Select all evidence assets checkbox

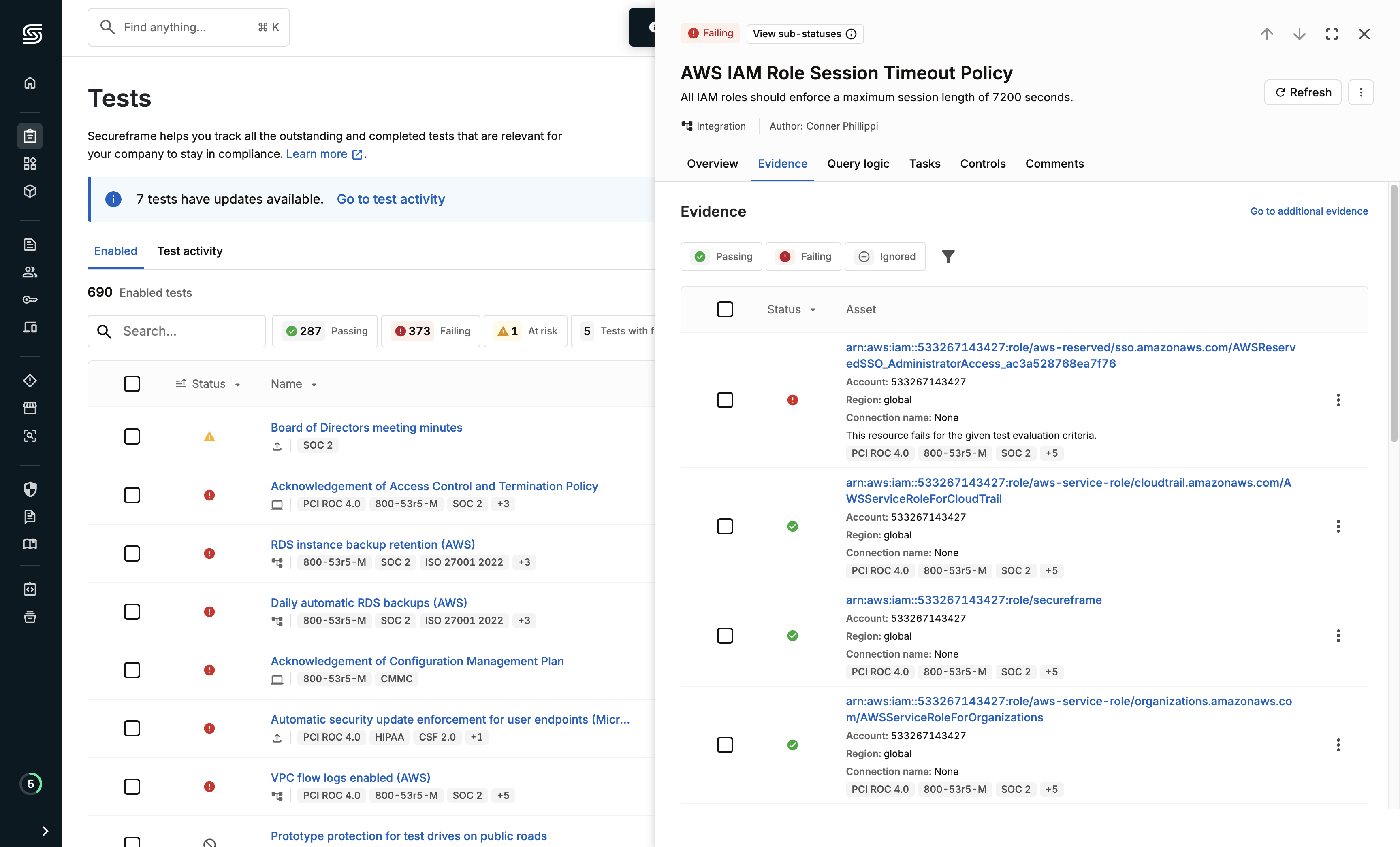[725, 309]
